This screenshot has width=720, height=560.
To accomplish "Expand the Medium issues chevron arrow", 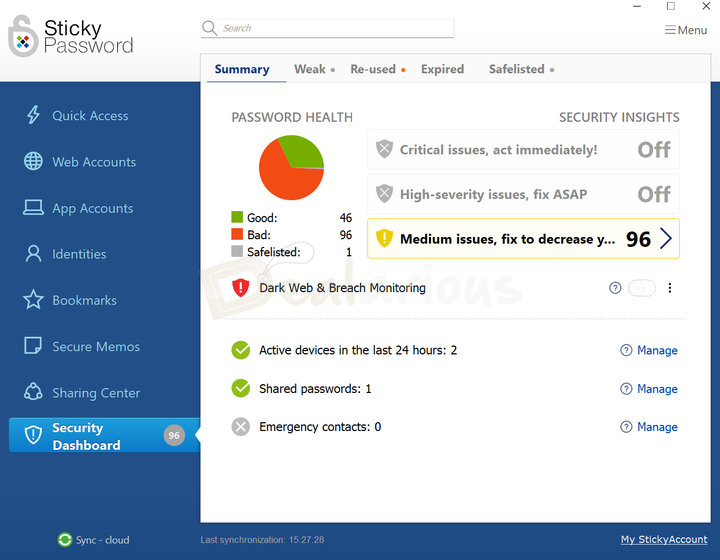I will 666,239.
